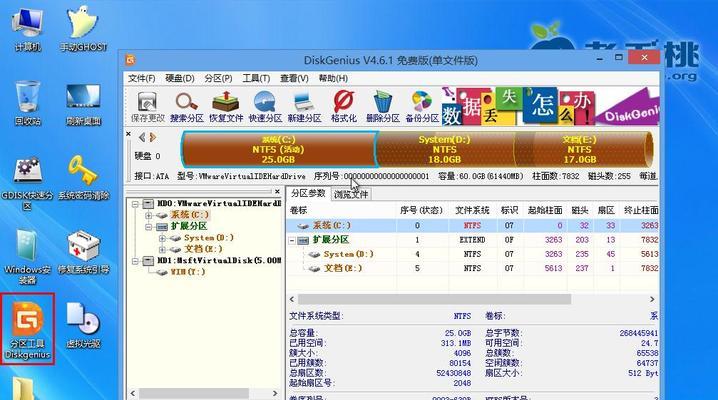
Task: Click the tree panel scroll left arrow
Action: pyautogui.click(x=133, y=393)
